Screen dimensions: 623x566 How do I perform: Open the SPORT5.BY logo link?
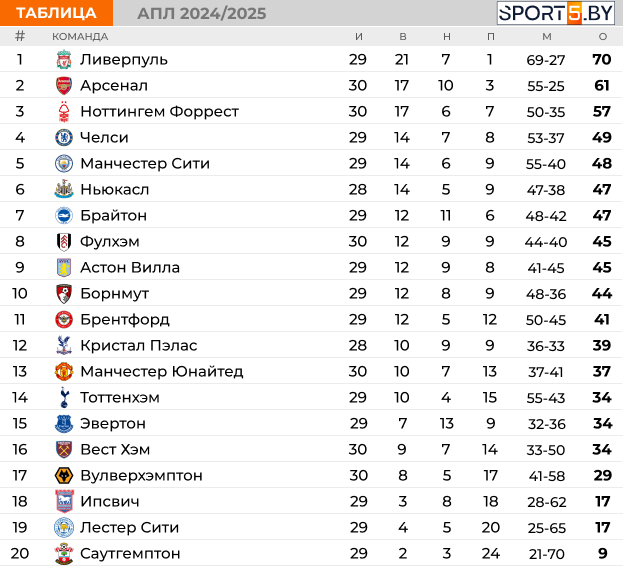(555, 13)
